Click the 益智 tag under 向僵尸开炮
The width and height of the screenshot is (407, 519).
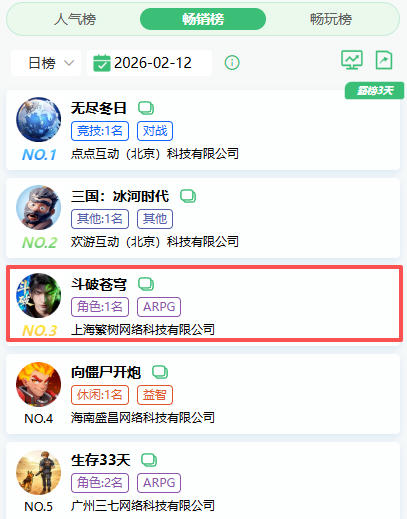click(155, 395)
